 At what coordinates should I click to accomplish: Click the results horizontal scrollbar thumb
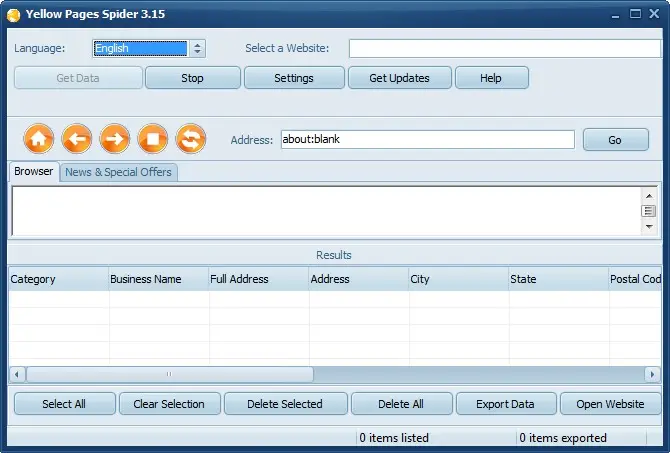coord(170,374)
